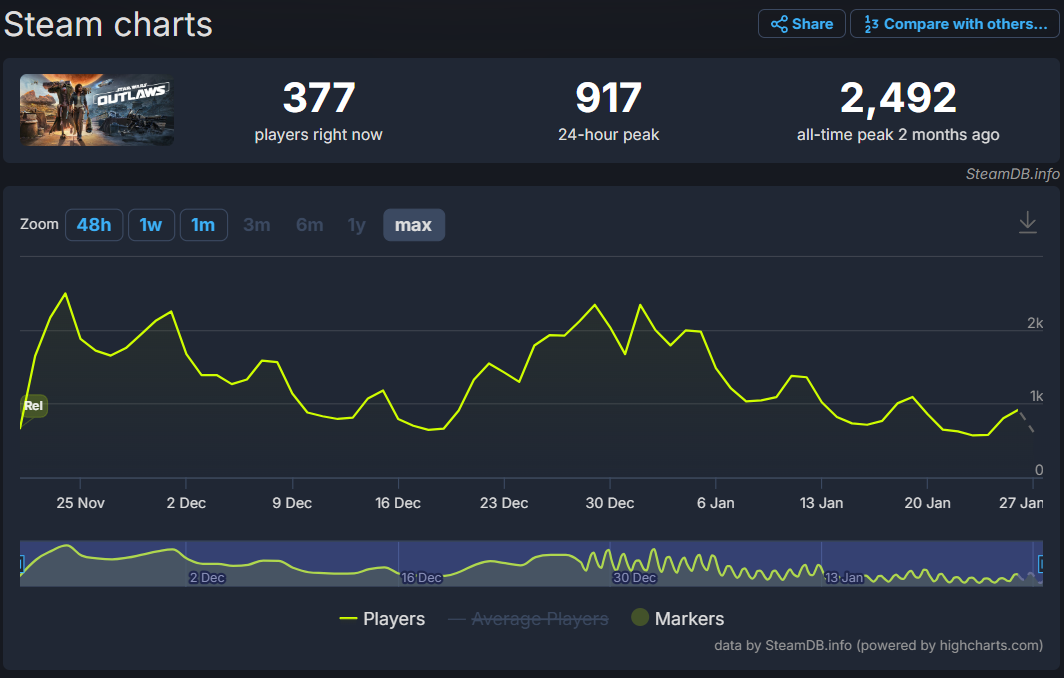1064x678 pixels.
Task: Open Compare with others dialog
Action: click(x=954, y=24)
